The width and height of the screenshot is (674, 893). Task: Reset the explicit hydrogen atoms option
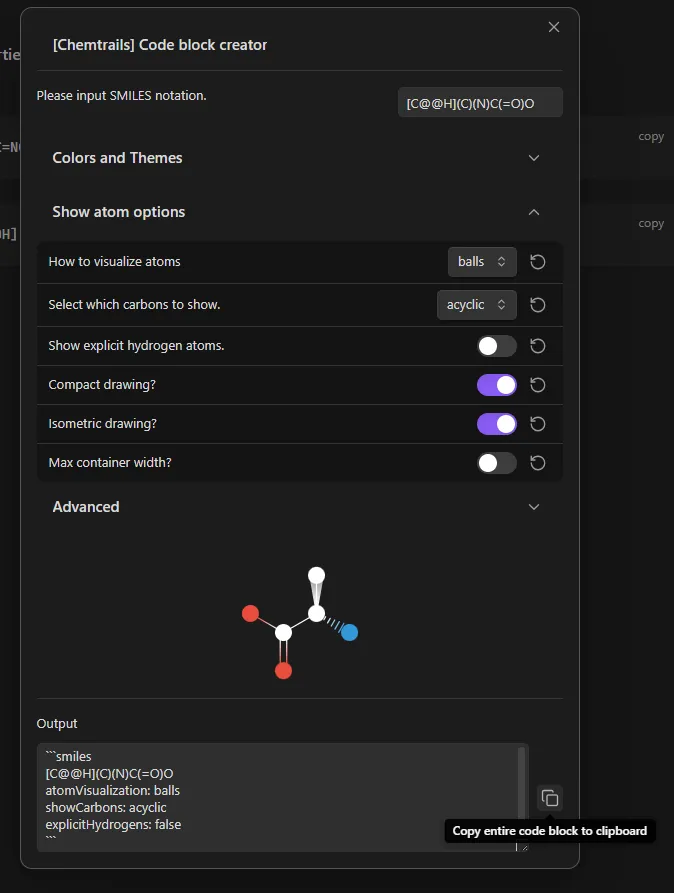[x=538, y=346]
